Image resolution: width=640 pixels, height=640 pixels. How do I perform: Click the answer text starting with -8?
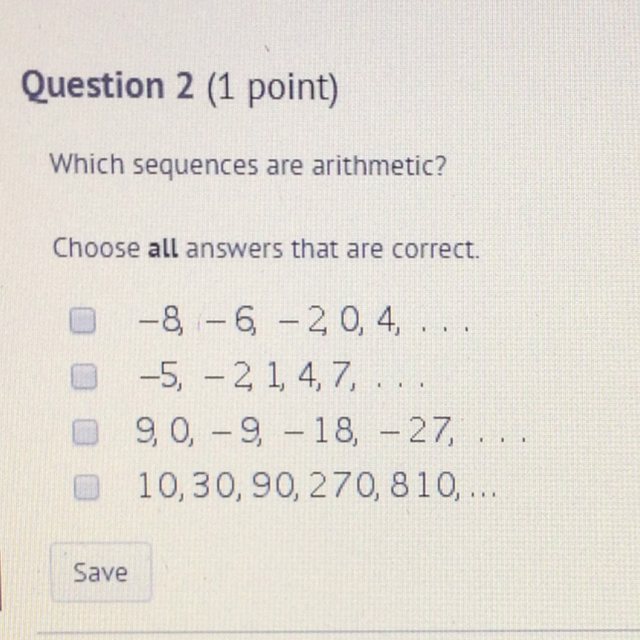point(300,323)
